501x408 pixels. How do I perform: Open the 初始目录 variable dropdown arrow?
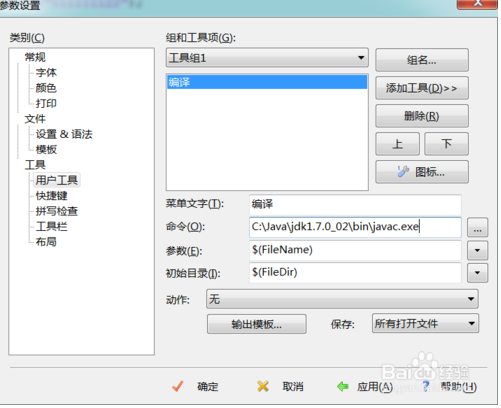tap(477, 273)
